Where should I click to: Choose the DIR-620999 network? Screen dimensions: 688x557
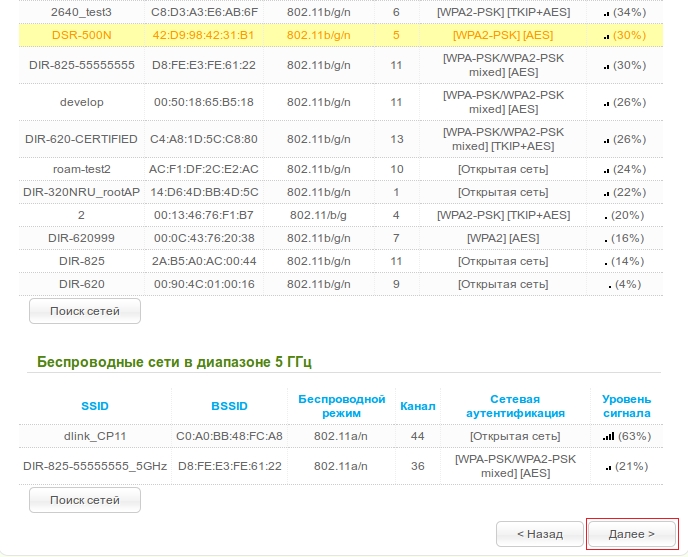pos(82,238)
